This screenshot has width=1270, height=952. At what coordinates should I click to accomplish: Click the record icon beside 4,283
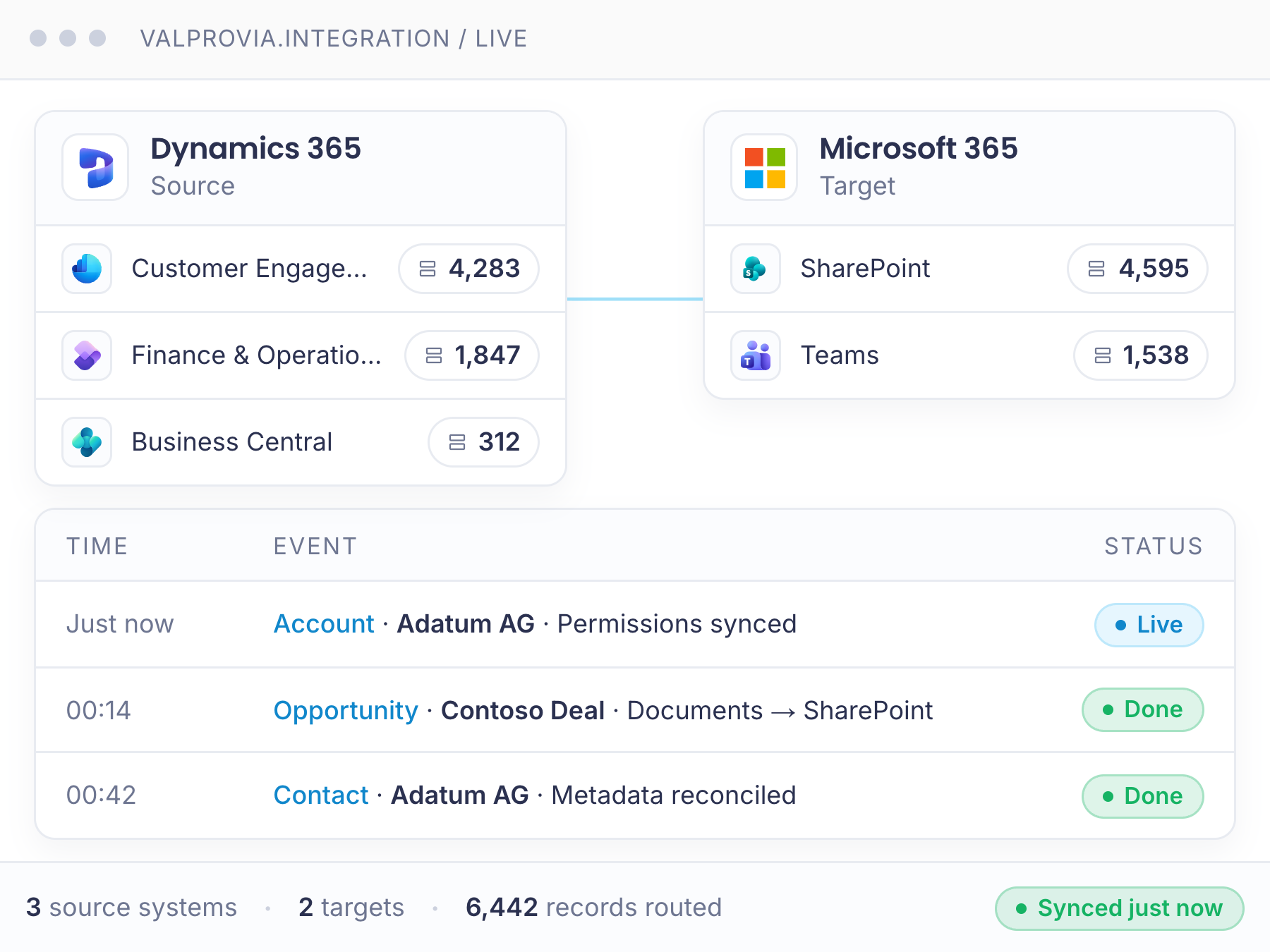coord(428,269)
